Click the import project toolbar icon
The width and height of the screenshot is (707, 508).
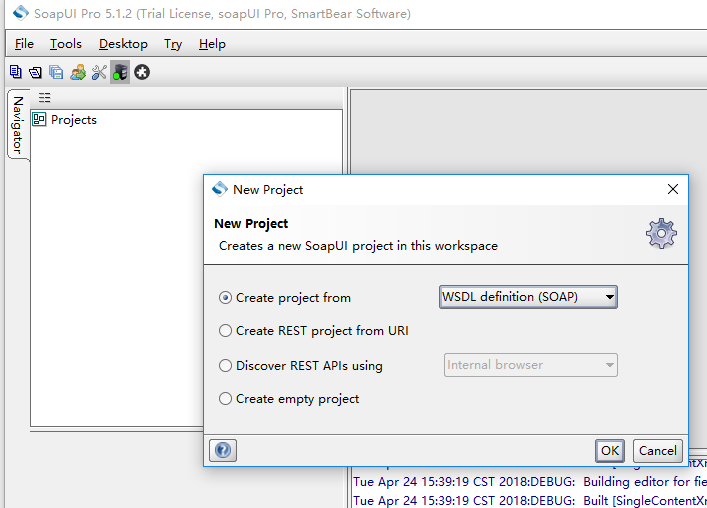click(36, 72)
